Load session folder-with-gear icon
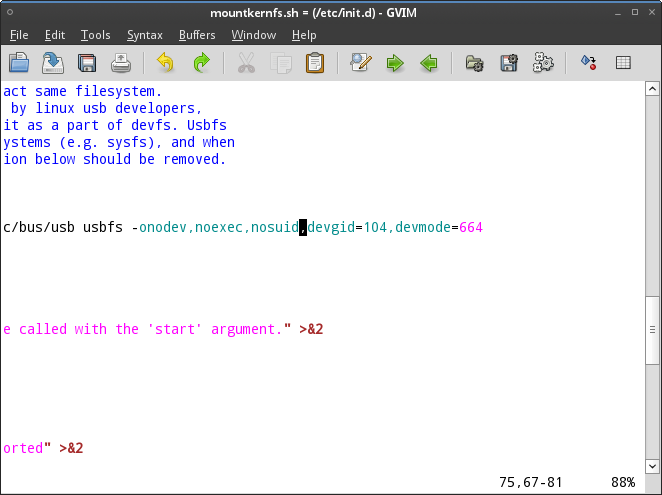Viewport: 662px width, 495px height. click(x=475, y=63)
